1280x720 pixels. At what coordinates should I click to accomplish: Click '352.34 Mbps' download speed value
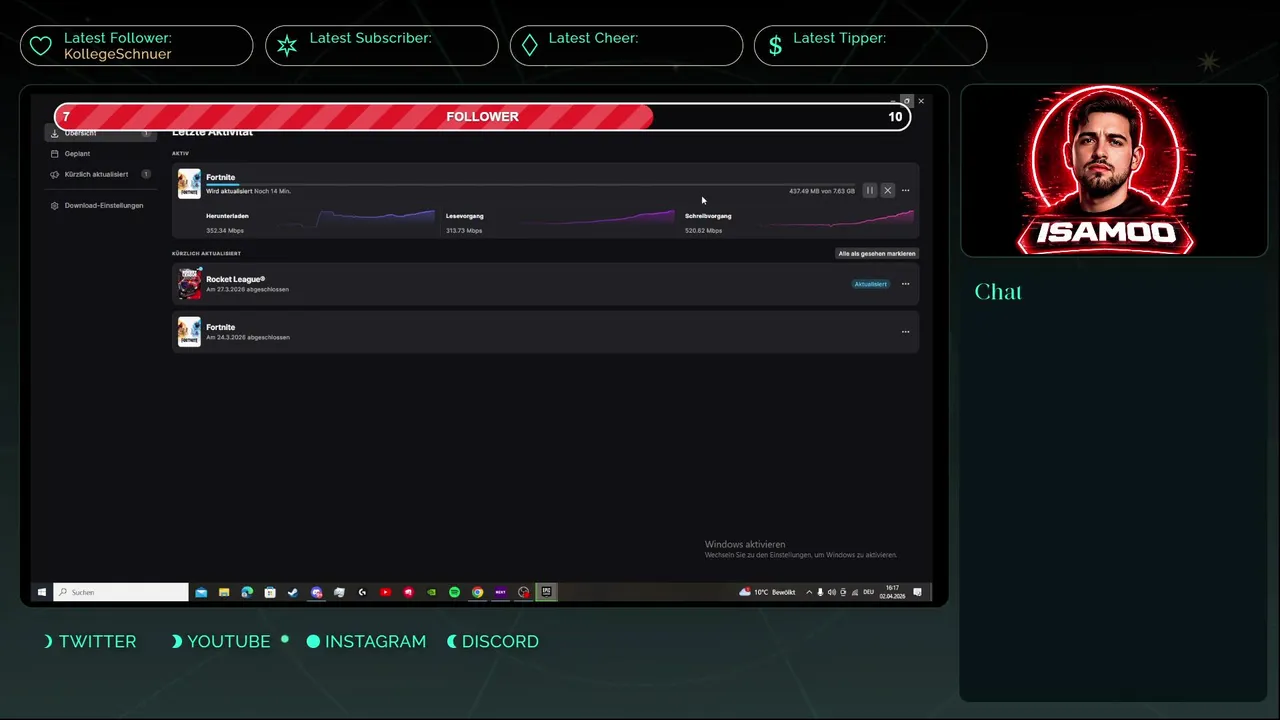pyautogui.click(x=225, y=231)
